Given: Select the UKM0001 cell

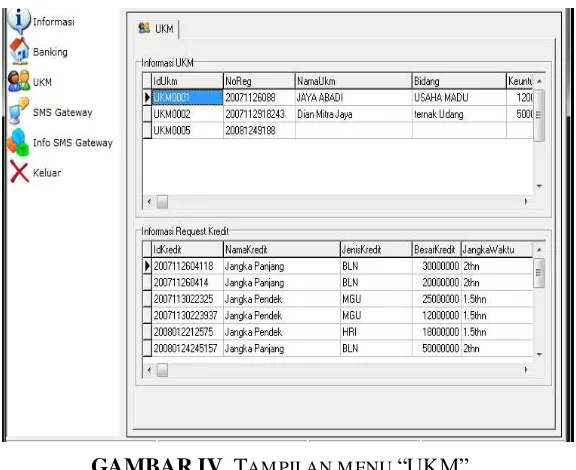Looking at the screenshot, I should [187, 97].
